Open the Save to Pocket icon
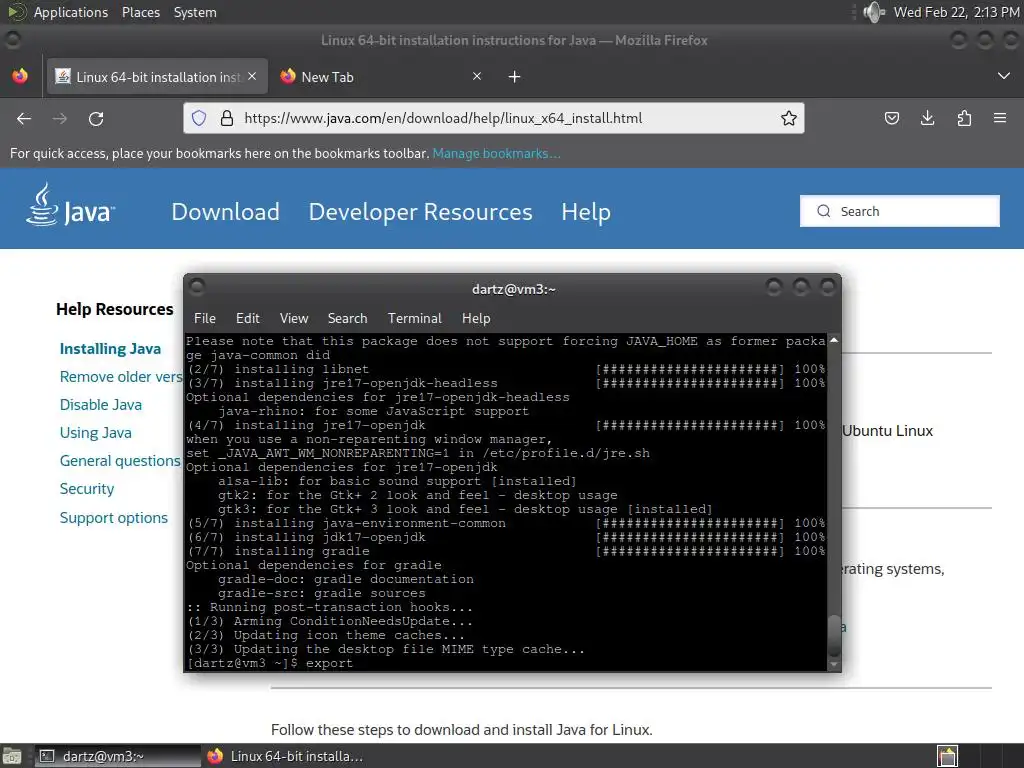This screenshot has height=768, width=1024. click(x=891, y=118)
